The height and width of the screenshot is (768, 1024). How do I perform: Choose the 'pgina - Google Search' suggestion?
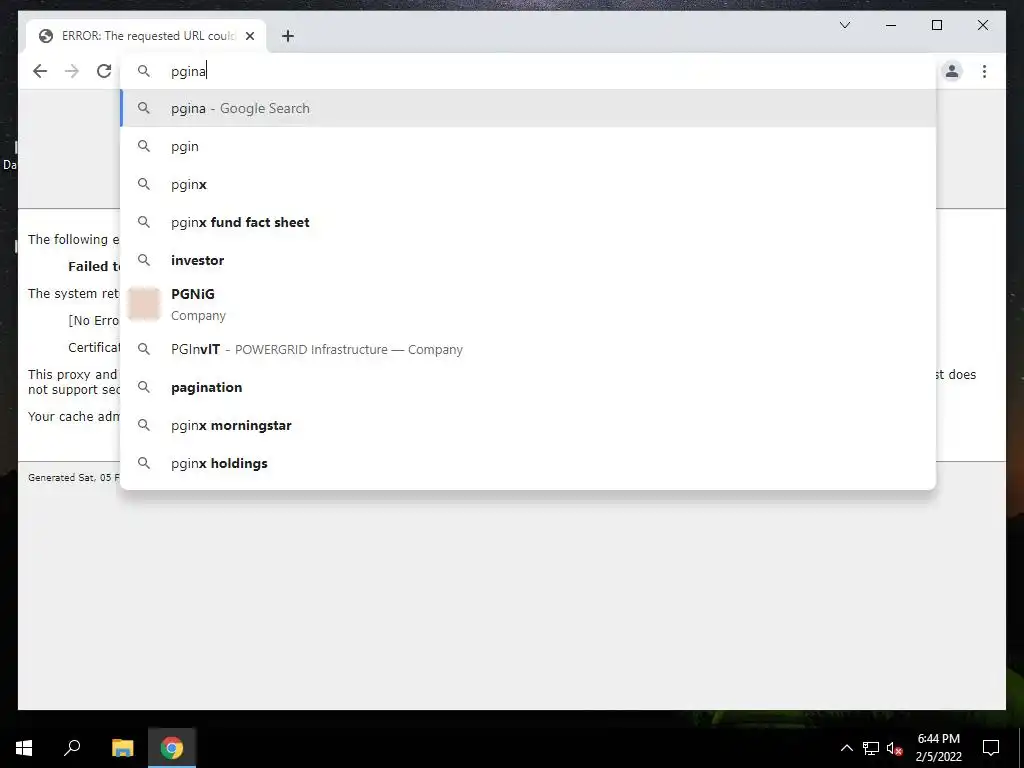[528, 108]
